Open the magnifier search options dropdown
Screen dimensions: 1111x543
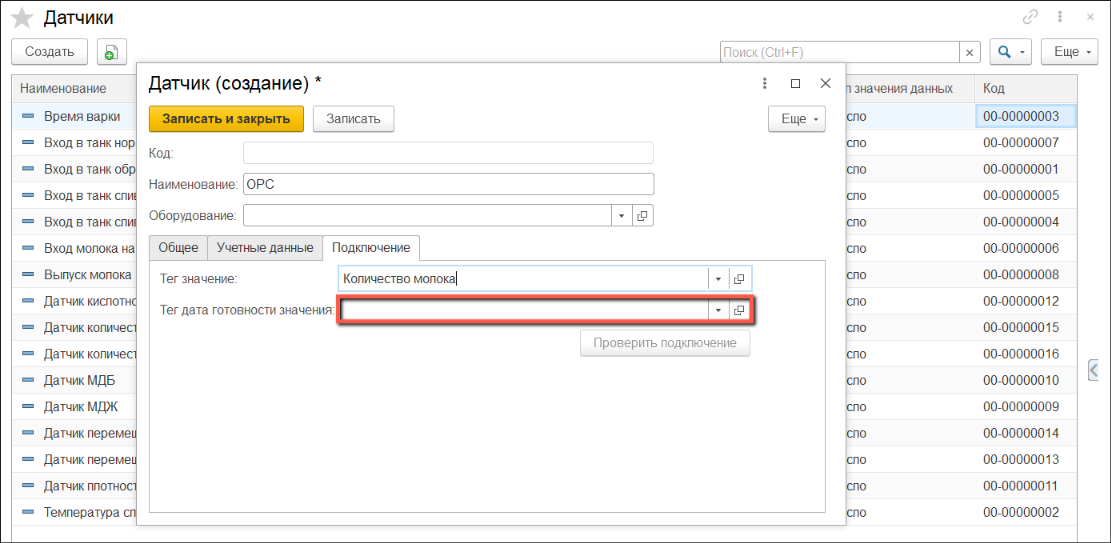[x=1010, y=52]
